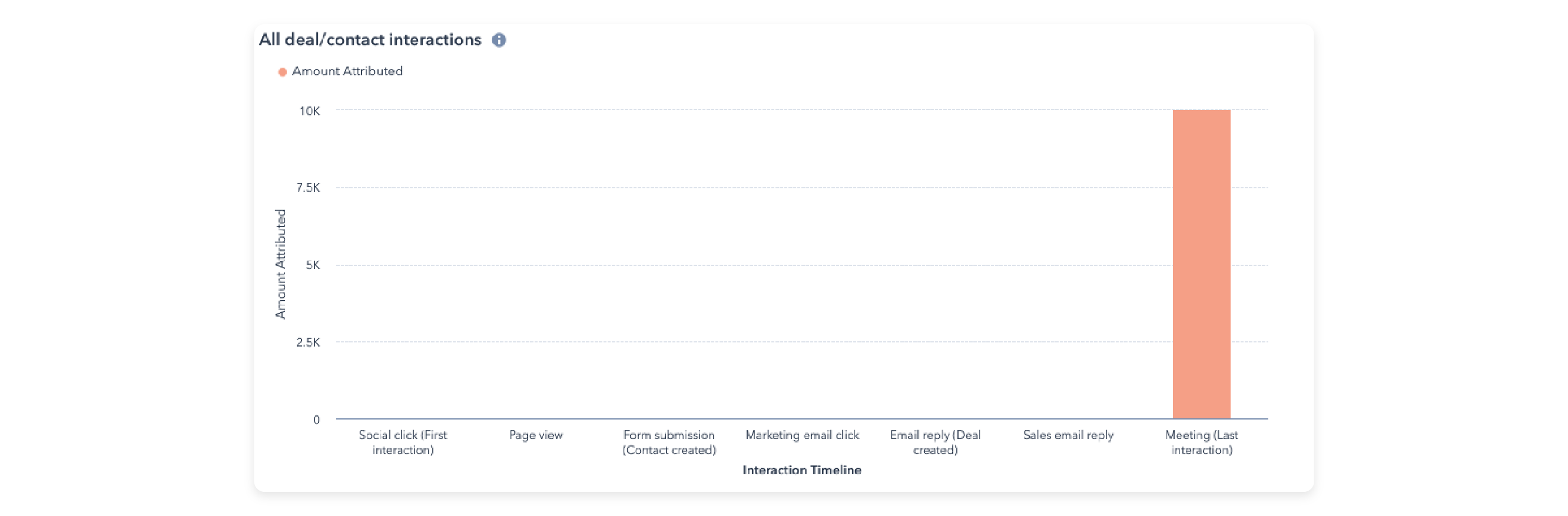Screen dimensions: 1568x516
Task: Click the 2.5K y-axis tick label
Action: (308, 342)
